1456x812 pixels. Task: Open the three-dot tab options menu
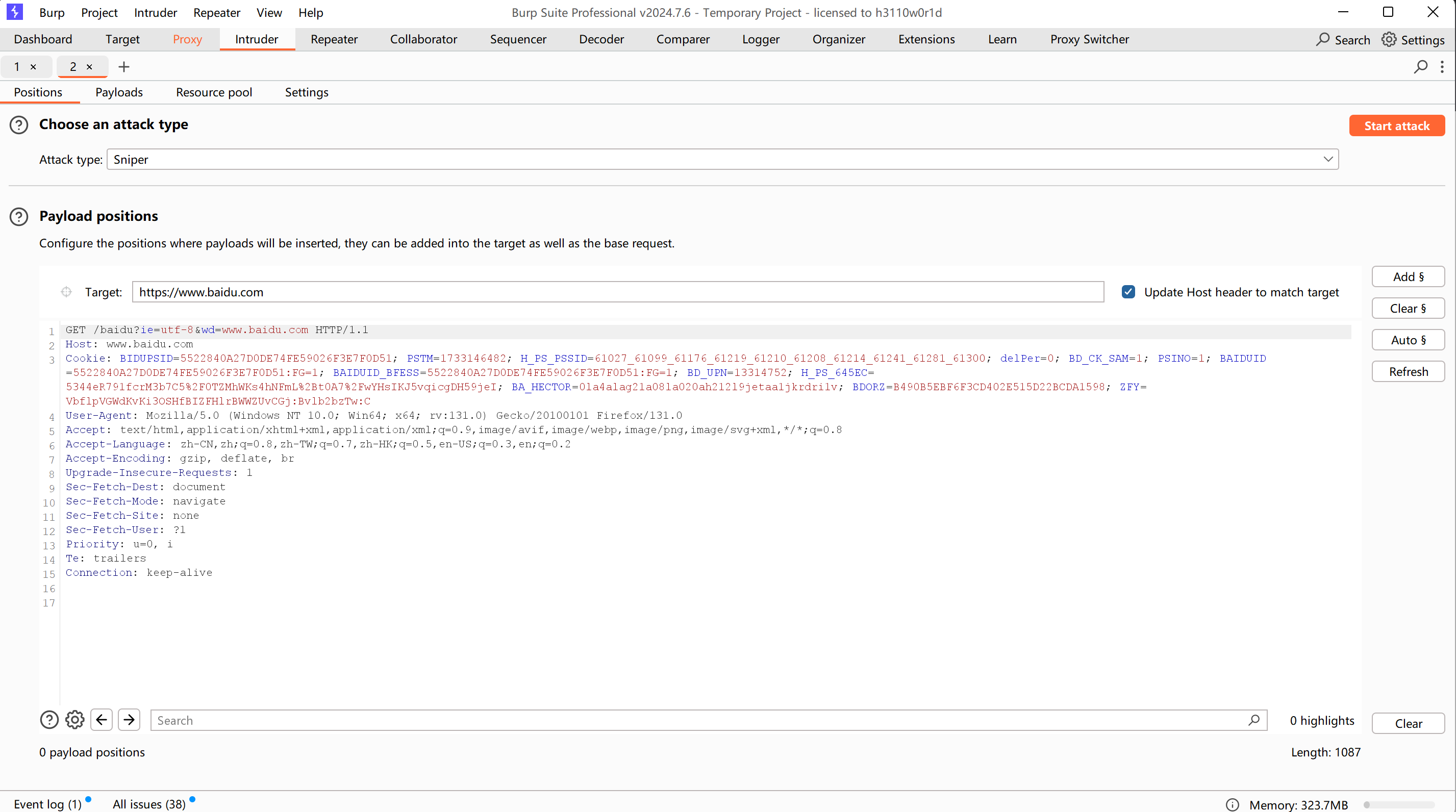pyautogui.click(x=1442, y=67)
